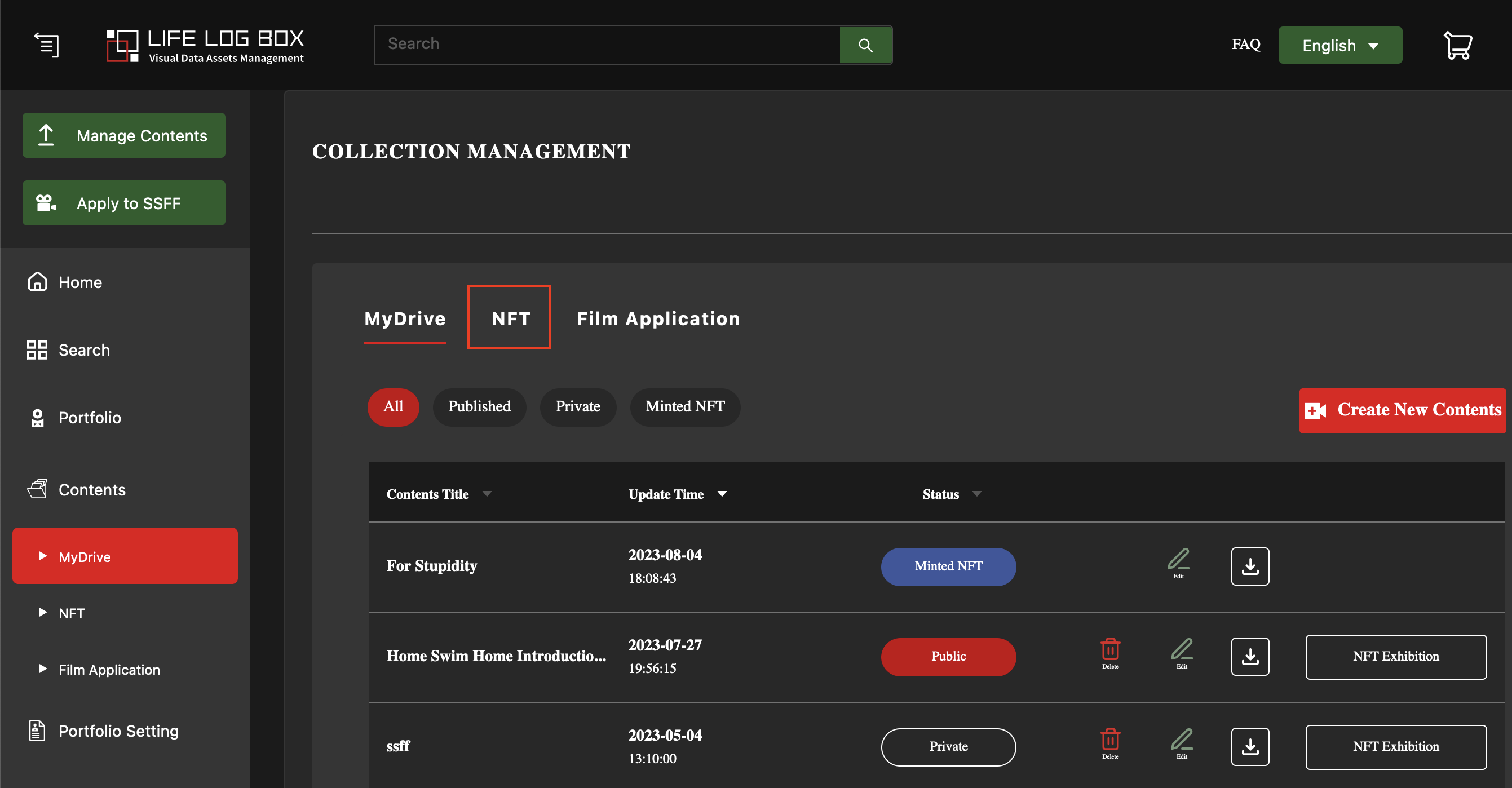The height and width of the screenshot is (788, 1512).
Task: Click the ssff title
Action: click(x=398, y=746)
